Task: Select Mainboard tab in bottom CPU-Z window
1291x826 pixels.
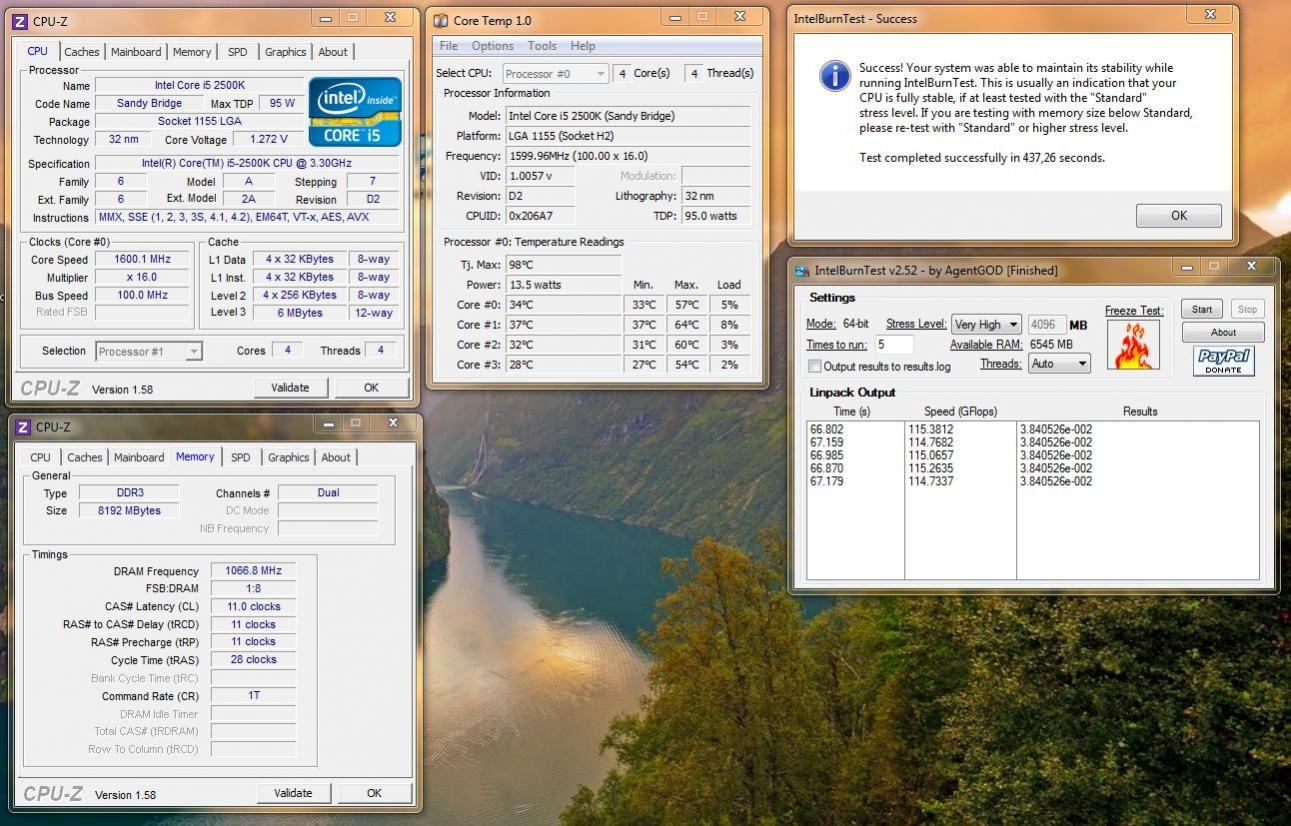Action: (x=139, y=458)
